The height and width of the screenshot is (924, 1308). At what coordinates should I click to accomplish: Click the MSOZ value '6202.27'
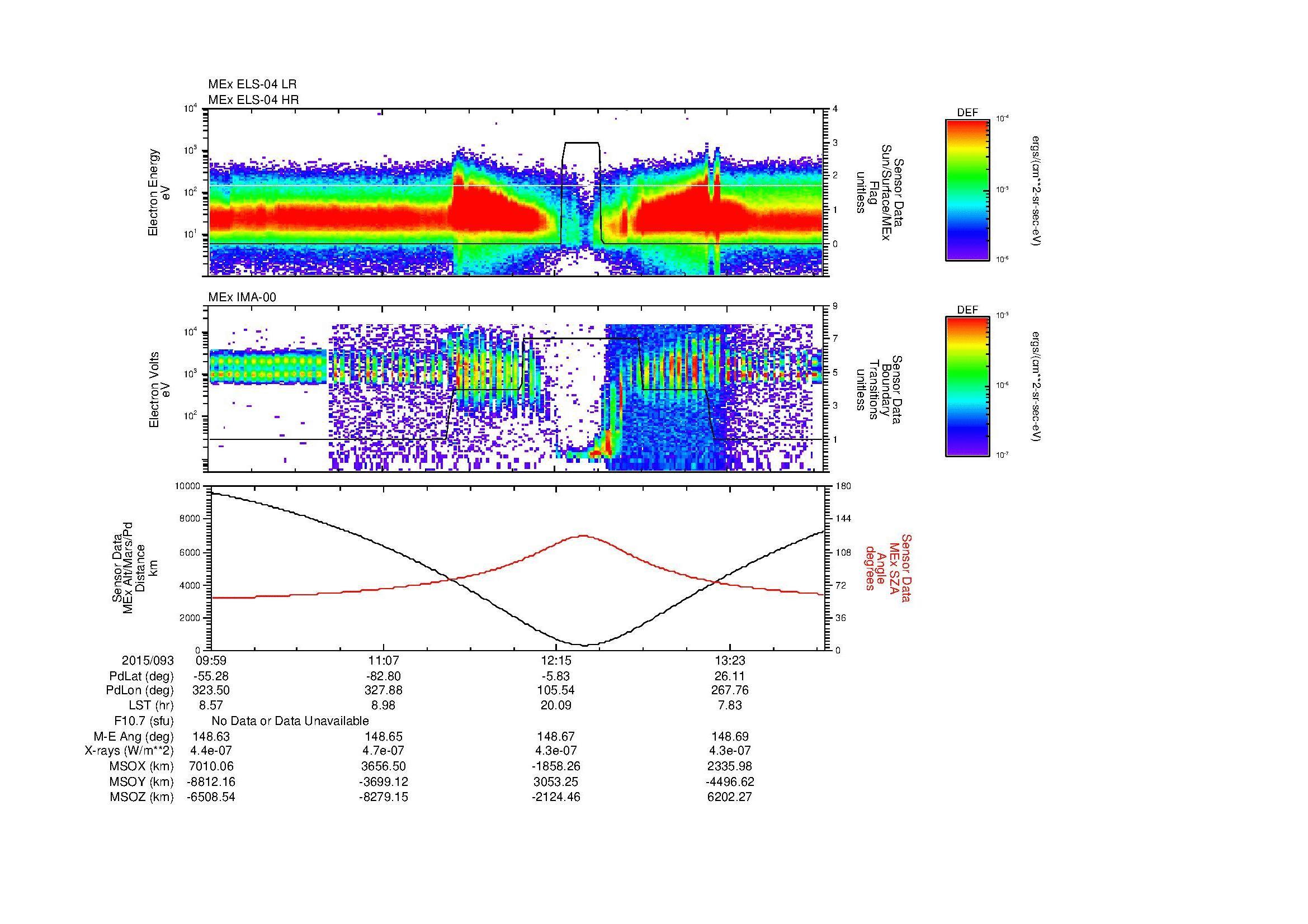(x=729, y=797)
